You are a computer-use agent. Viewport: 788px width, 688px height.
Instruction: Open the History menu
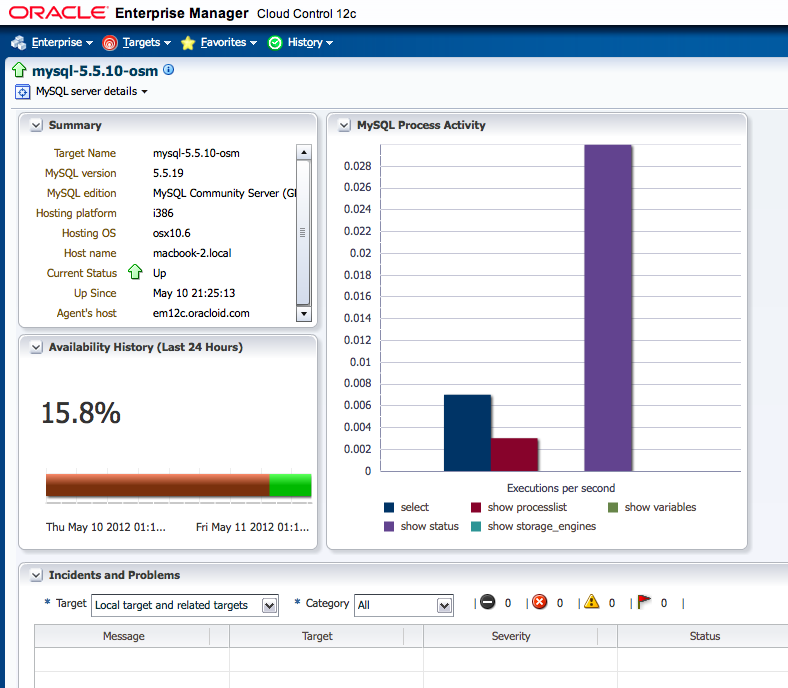(301, 43)
